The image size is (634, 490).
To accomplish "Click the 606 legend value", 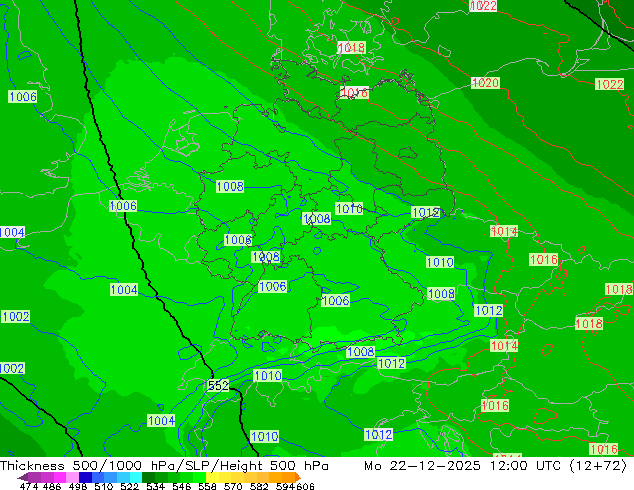I will coord(305,486).
